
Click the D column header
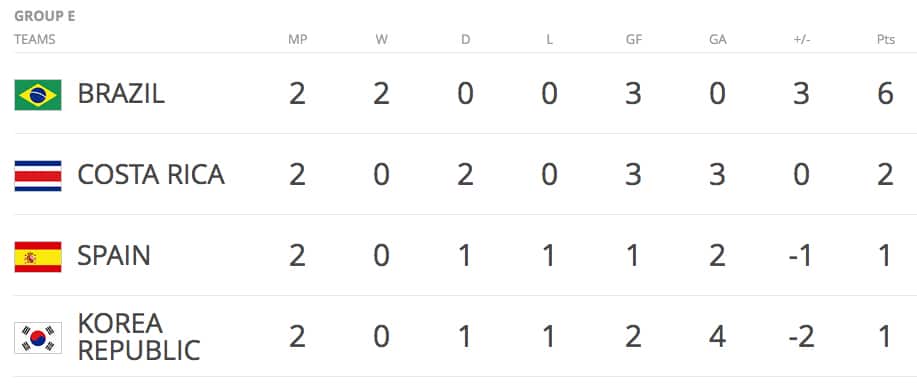coord(466,40)
